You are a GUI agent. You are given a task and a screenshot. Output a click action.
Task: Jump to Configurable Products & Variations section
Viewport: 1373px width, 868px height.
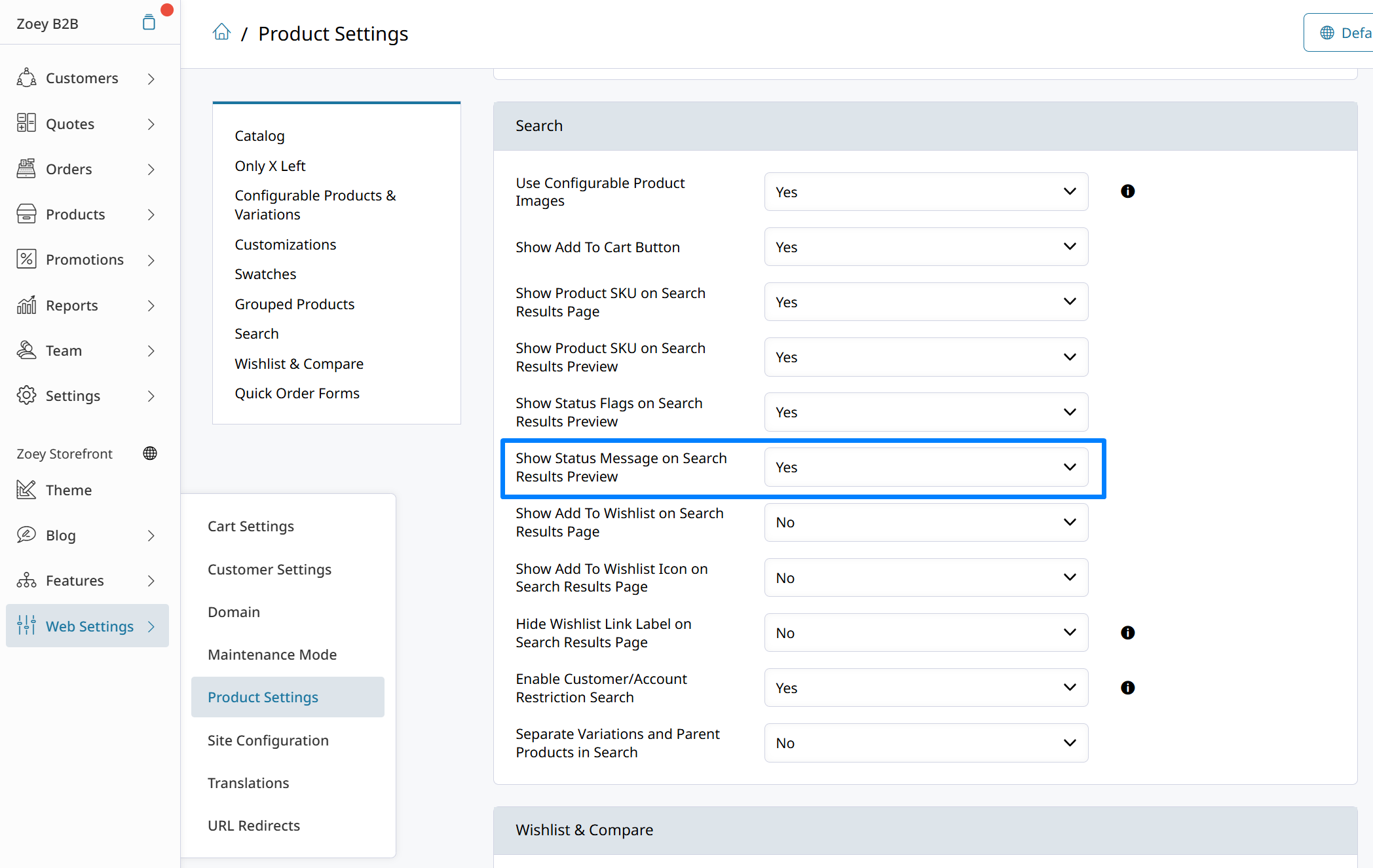[315, 205]
